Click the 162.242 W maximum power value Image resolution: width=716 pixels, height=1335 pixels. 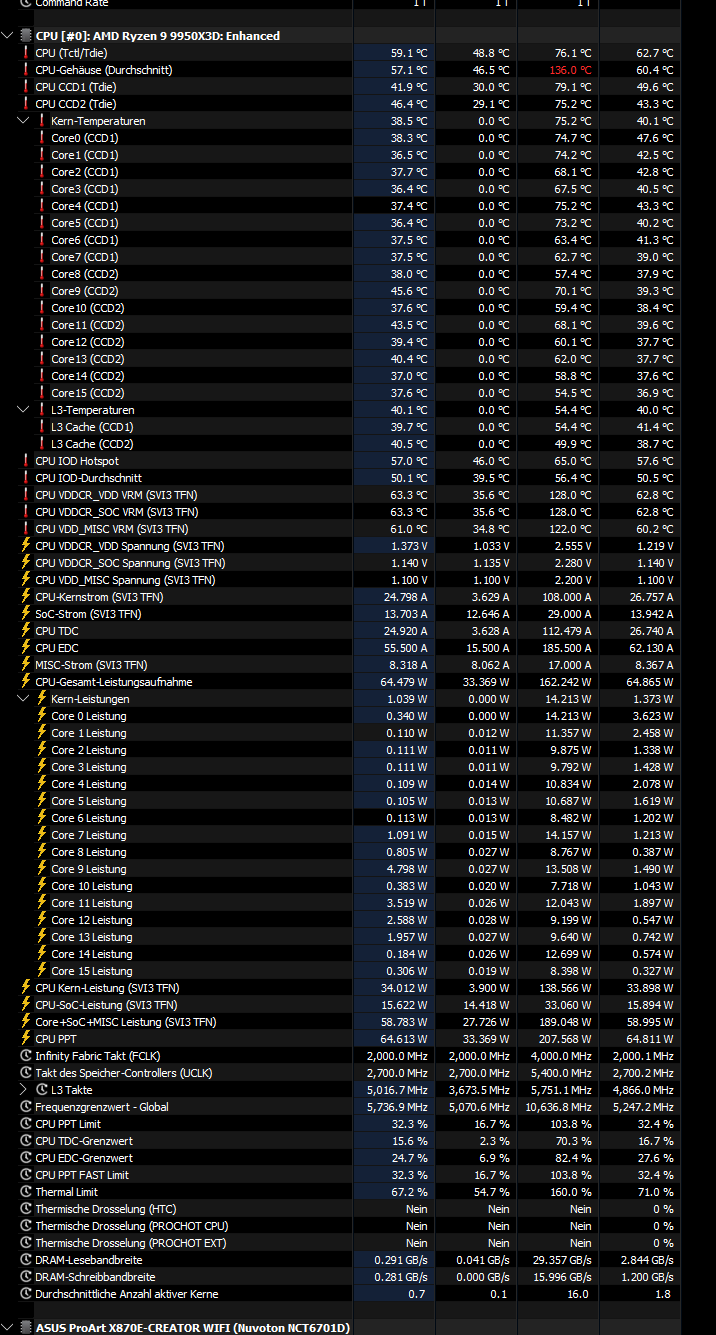tap(565, 682)
